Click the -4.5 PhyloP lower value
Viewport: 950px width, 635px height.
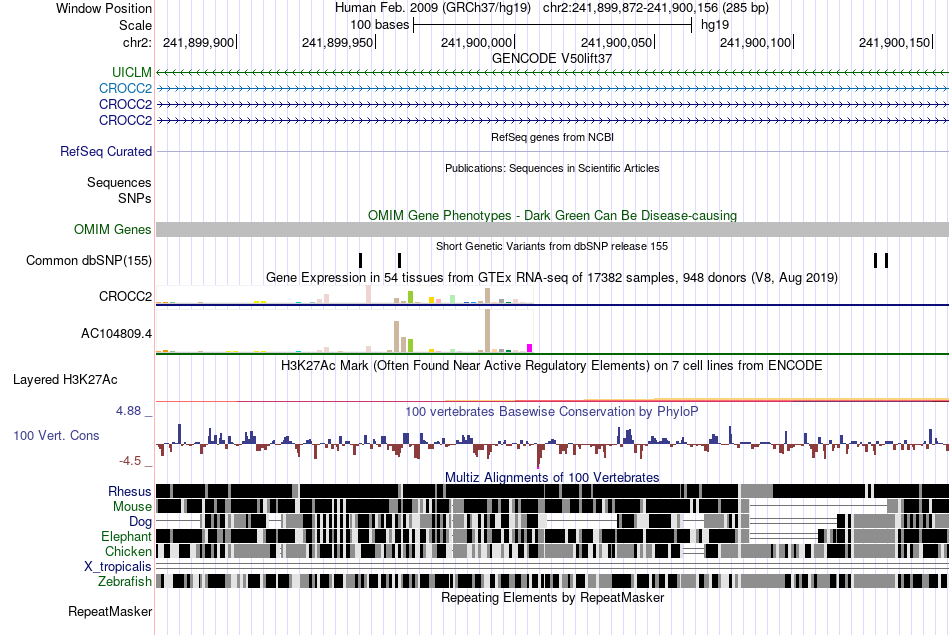[130, 461]
